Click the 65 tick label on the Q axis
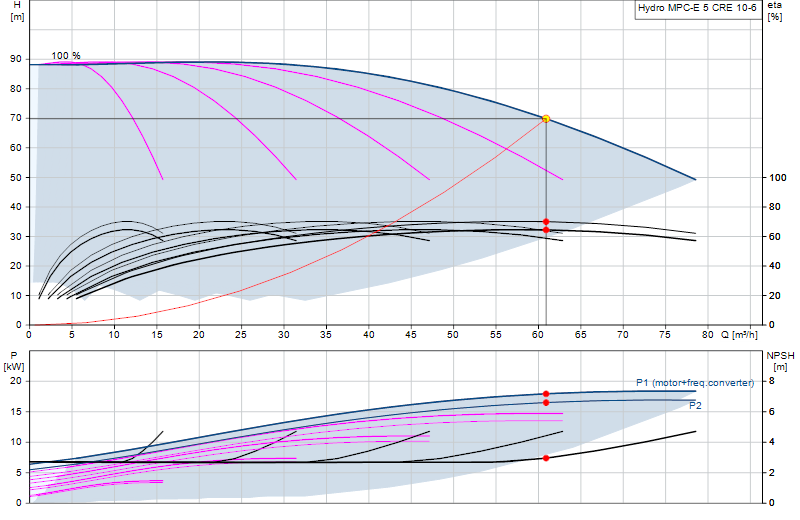The height and width of the screenshot is (520, 800). (x=580, y=335)
